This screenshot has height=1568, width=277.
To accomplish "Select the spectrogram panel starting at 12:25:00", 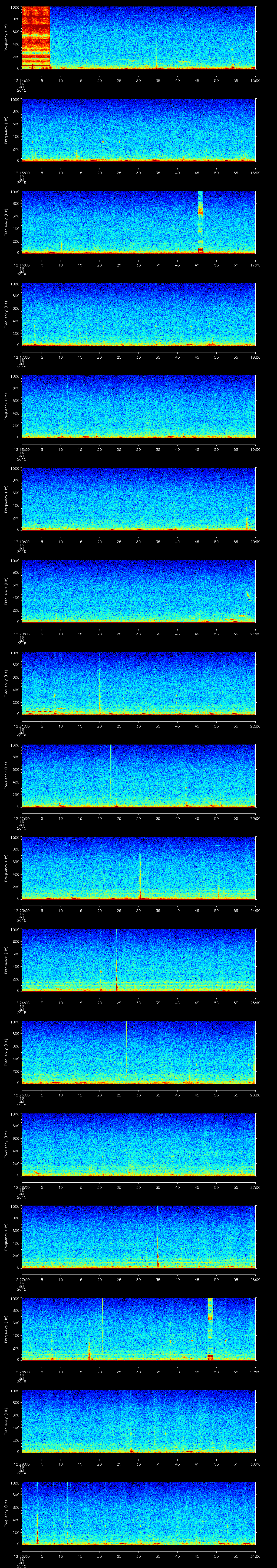I will [x=138, y=1052].
